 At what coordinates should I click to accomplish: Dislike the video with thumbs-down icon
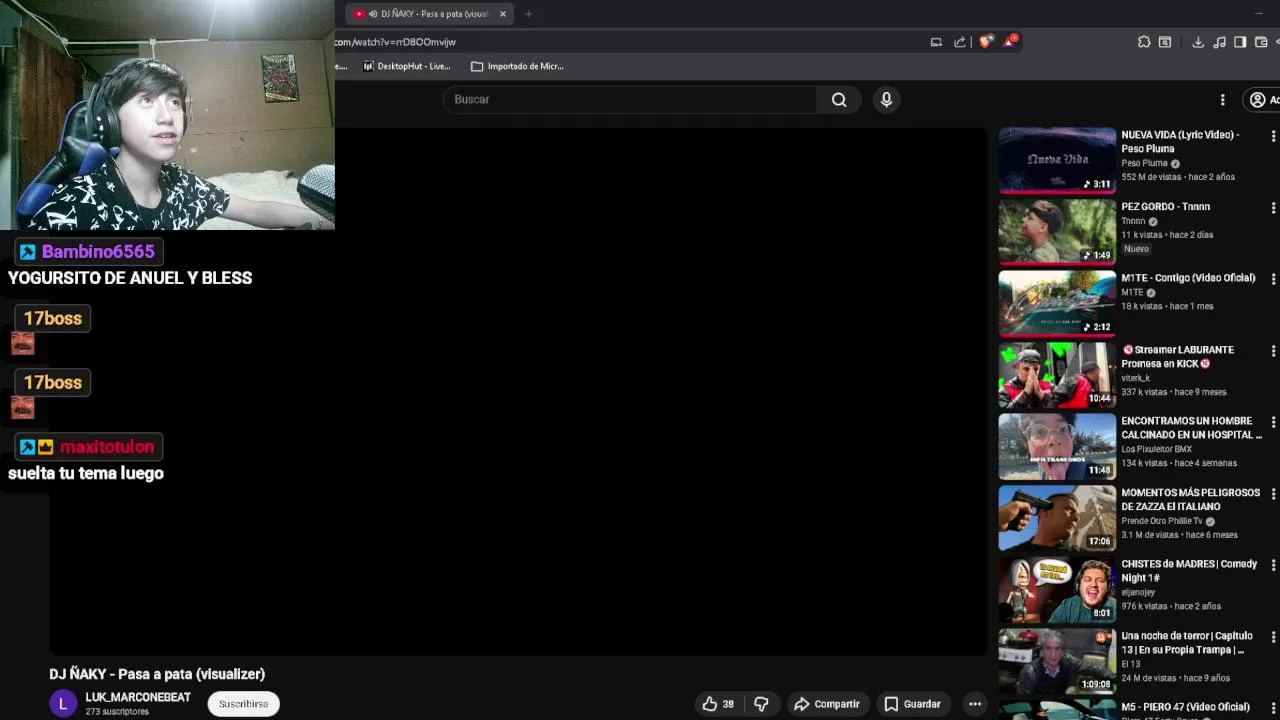tap(761, 704)
